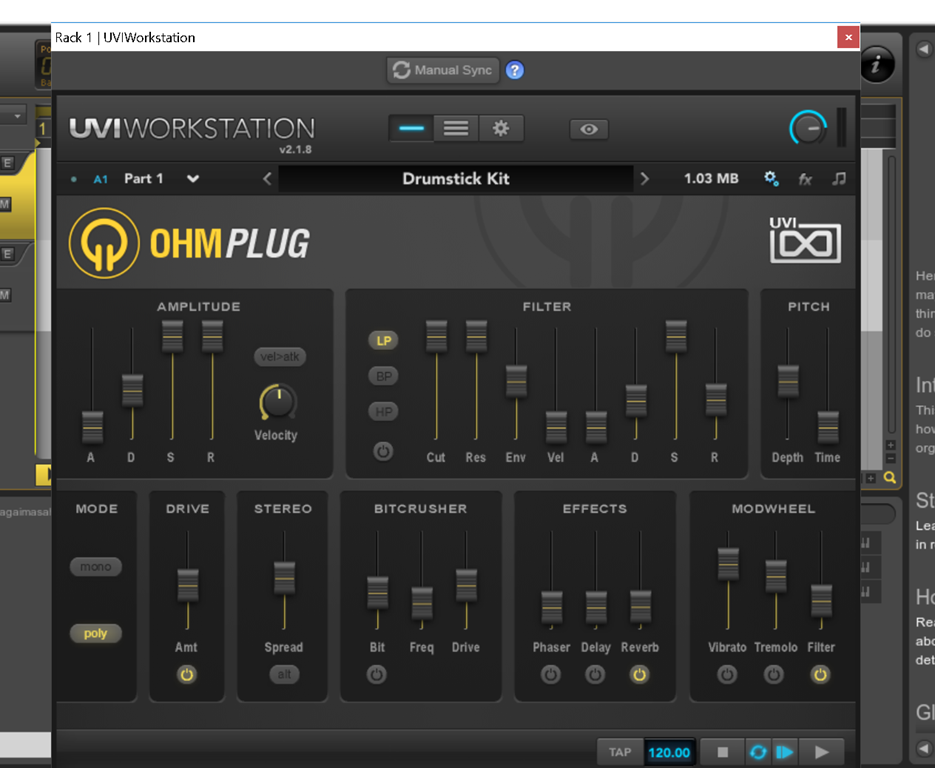This screenshot has height=768, width=935.
Task: Click the Velocity knob
Action: 278,402
